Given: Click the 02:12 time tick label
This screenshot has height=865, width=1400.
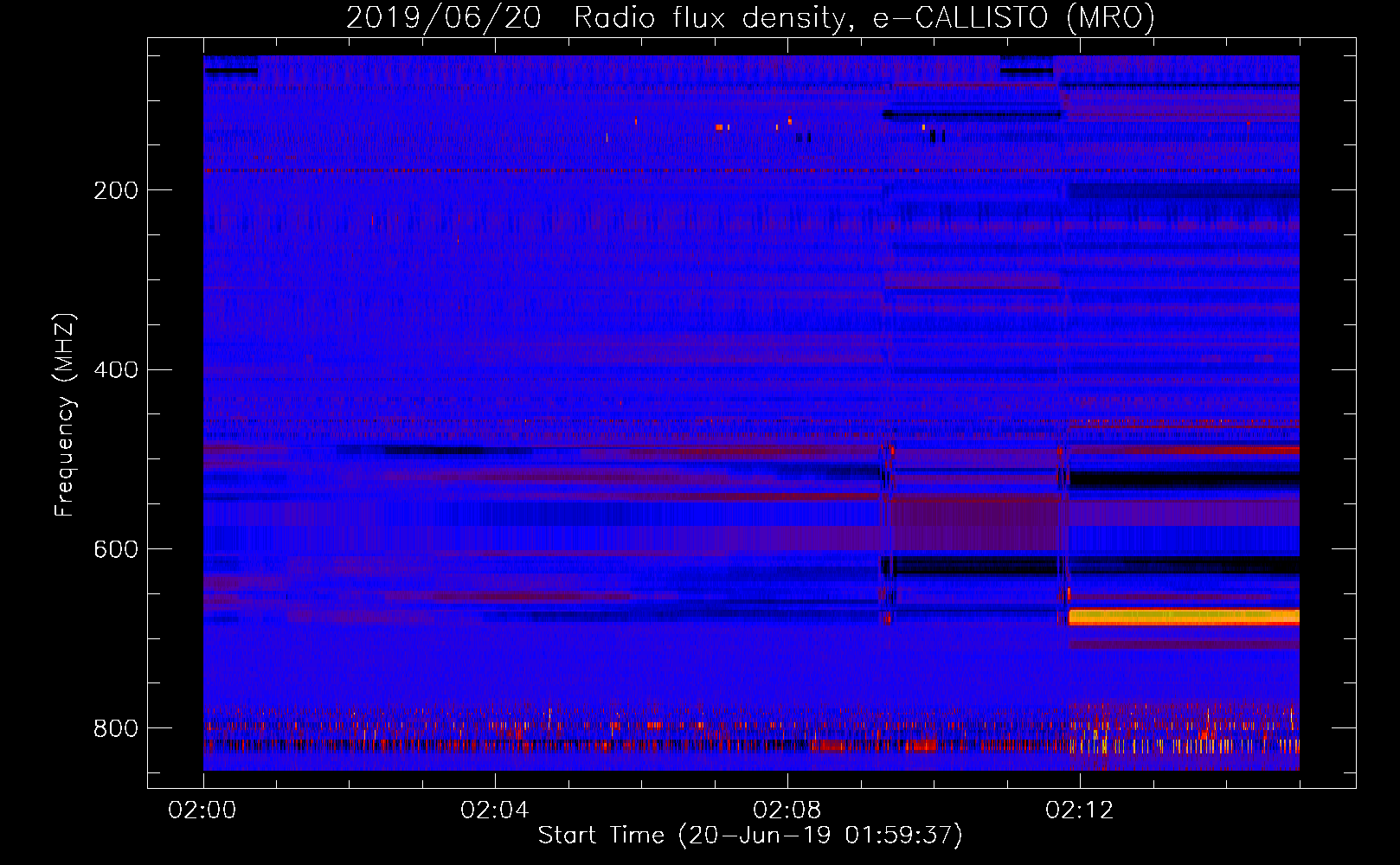Looking at the screenshot, I should 1080,811.
